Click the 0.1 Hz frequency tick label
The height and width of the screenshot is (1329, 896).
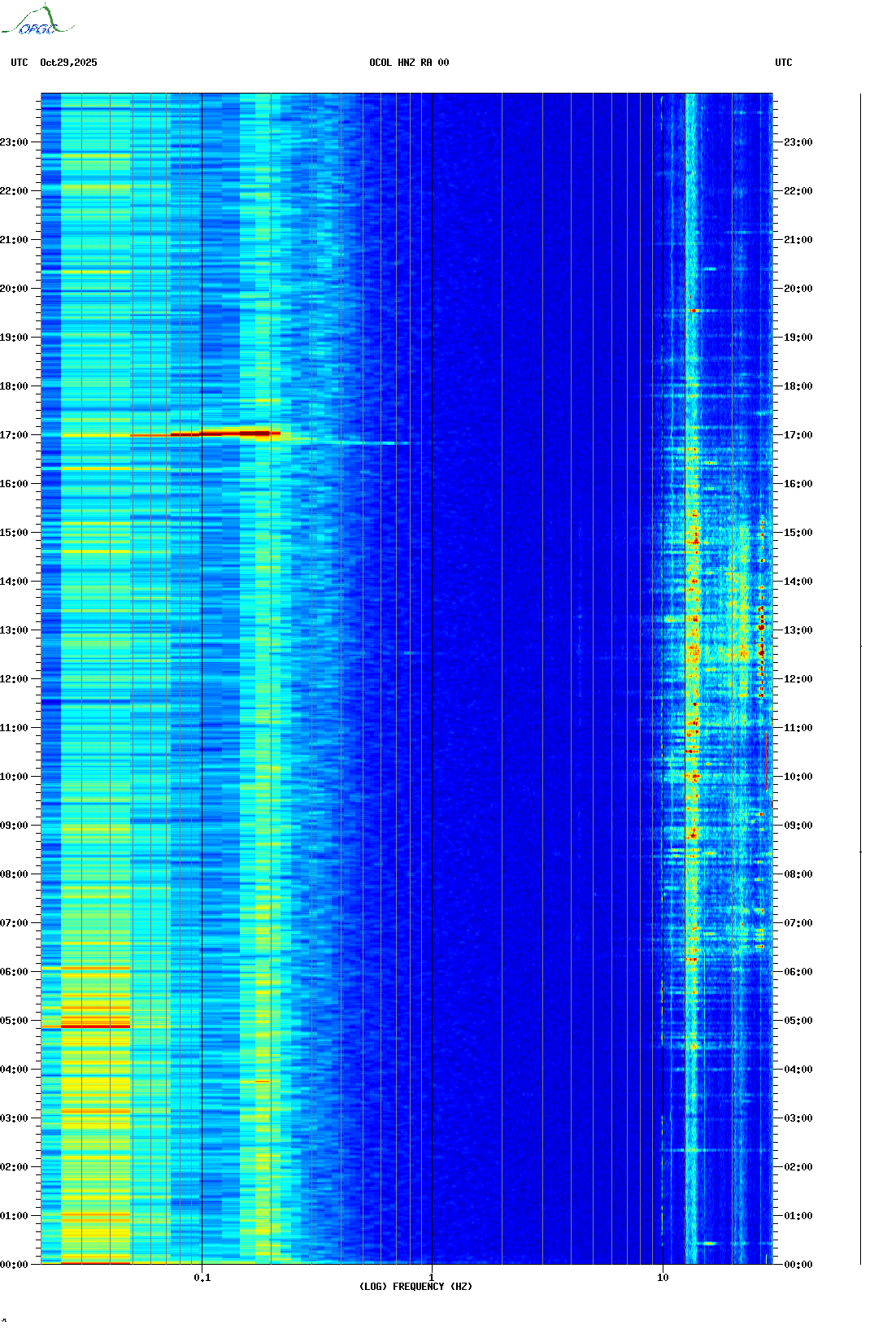(202, 1278)
